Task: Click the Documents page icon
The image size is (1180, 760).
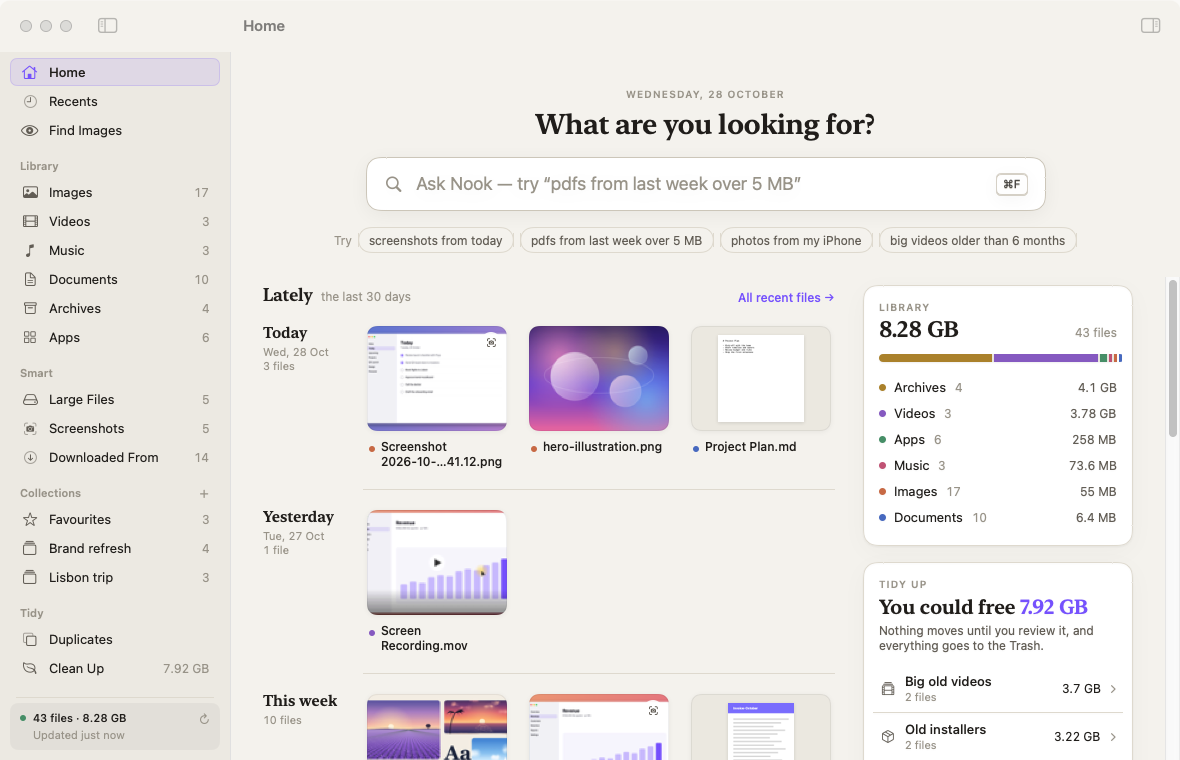Action: pos(30,279)
